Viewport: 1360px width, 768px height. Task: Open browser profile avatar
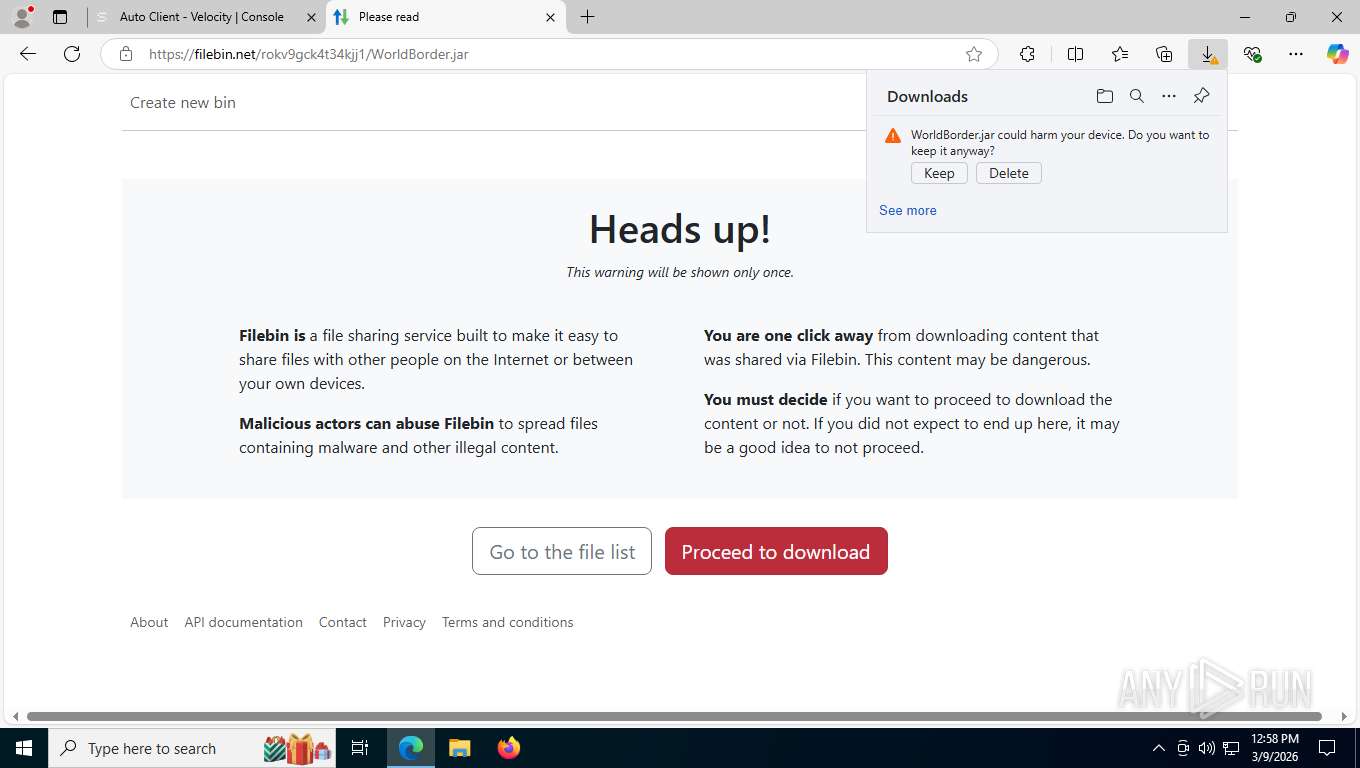point(22,17)
